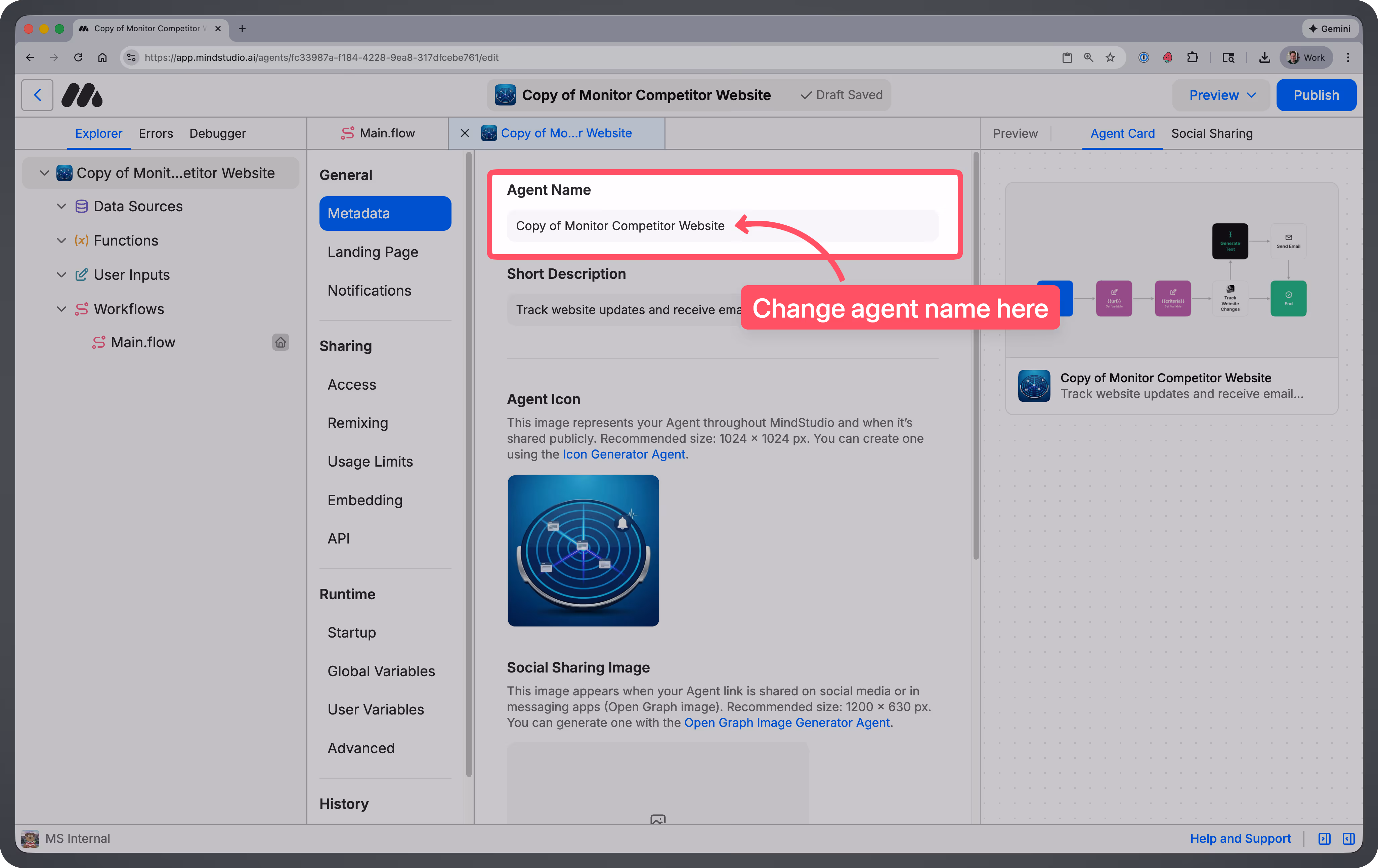
Task: Click the browser extensions puzzle icon
Action: (x=1193, y=57)
